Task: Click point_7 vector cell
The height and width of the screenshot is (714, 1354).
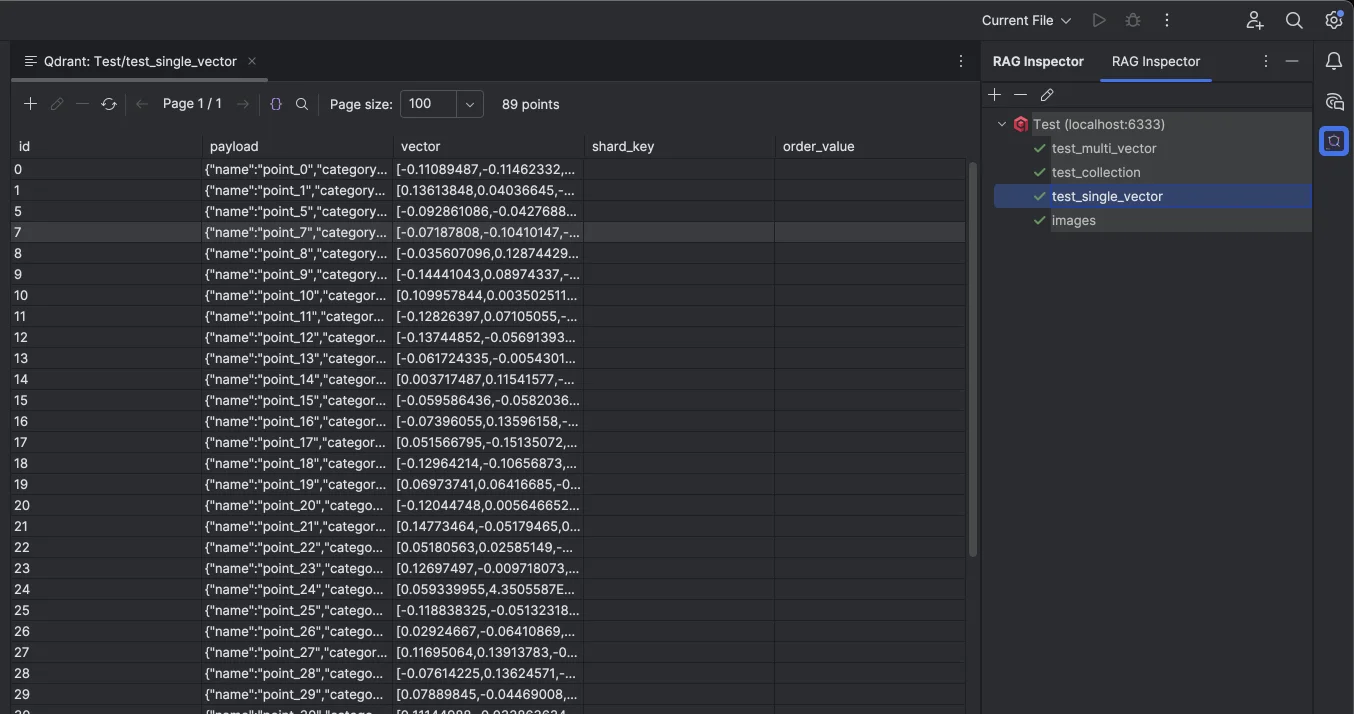Action: 488,232
